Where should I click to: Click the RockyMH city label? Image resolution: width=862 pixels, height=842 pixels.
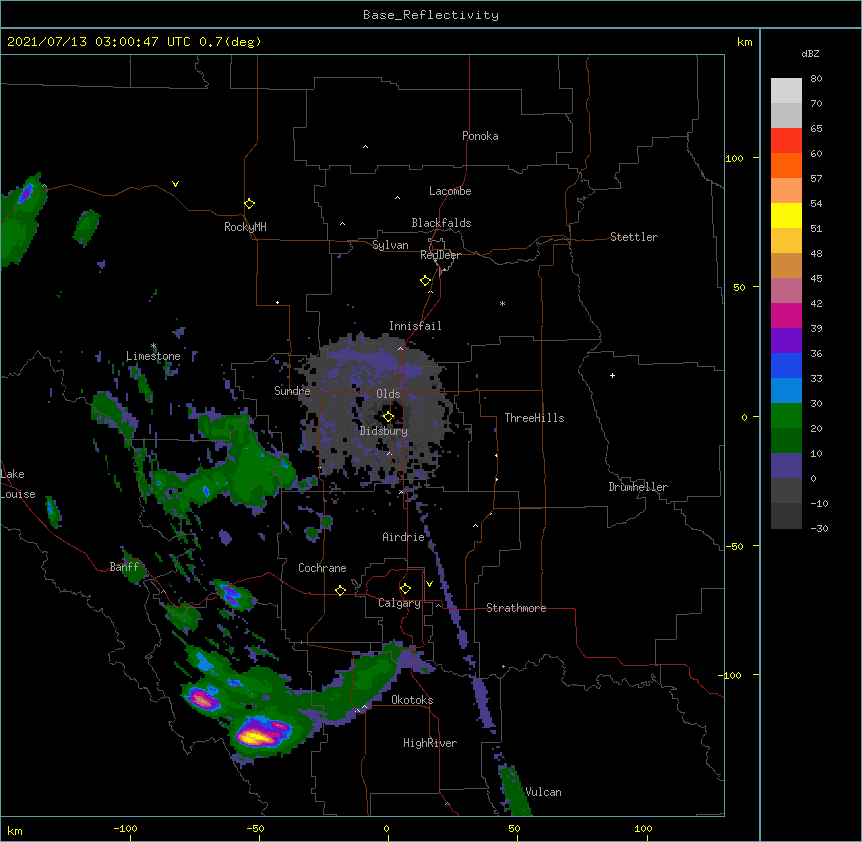pyautogui.click(x=245, y=227)
